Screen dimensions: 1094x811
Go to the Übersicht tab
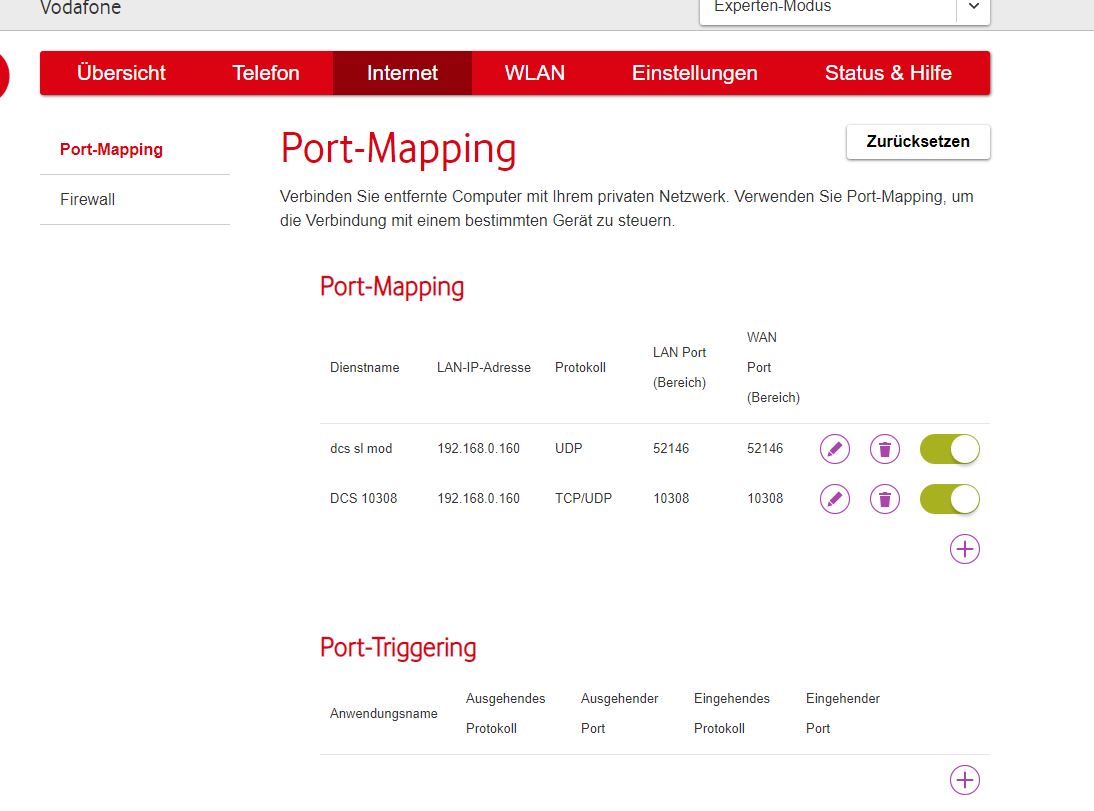coord(121,73)
